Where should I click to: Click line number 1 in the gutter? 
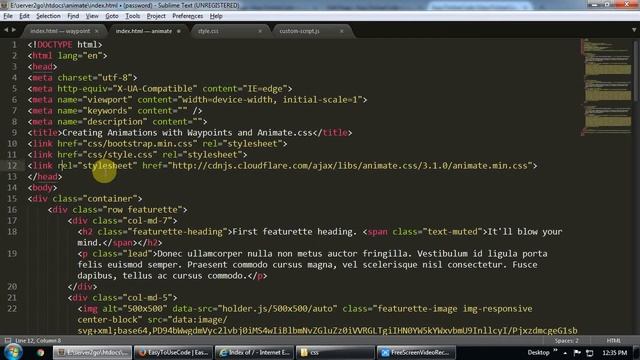coord(14,44)
